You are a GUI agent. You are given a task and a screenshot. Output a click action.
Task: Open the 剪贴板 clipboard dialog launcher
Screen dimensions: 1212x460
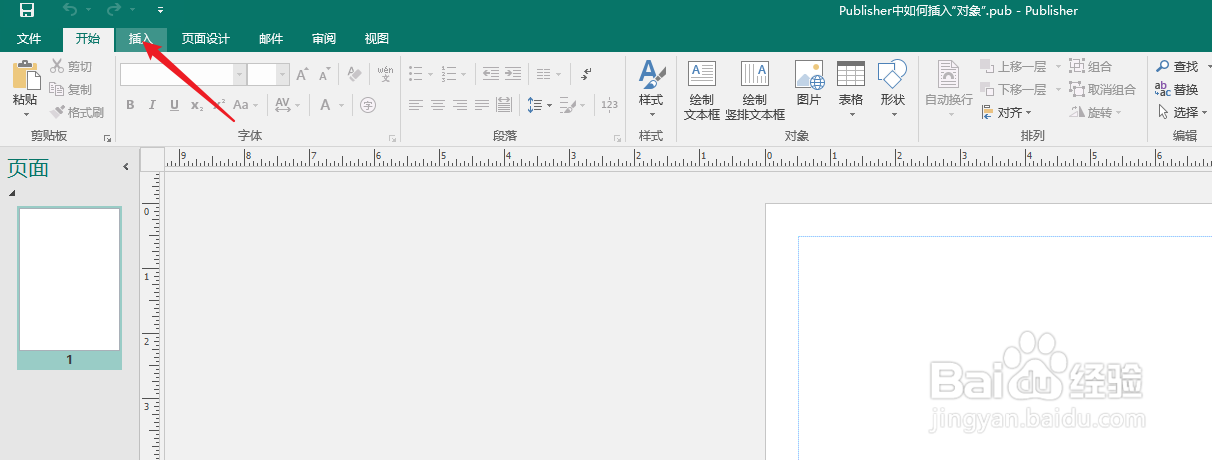pos(107,137)
